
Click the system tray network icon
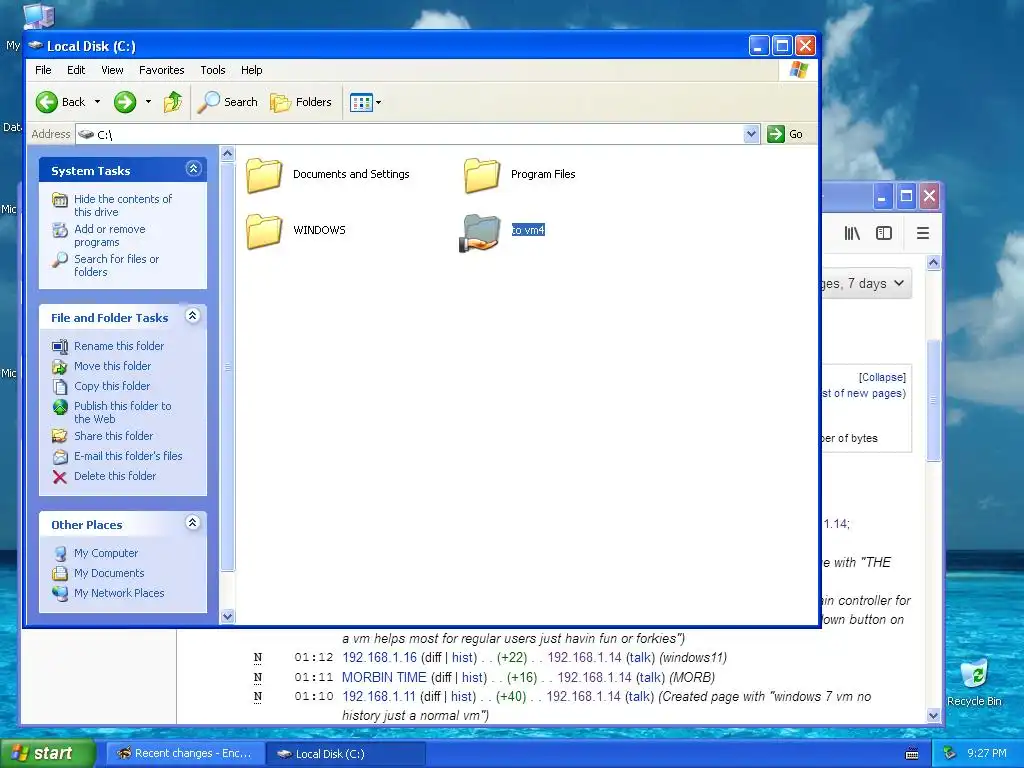coord(950,754)
